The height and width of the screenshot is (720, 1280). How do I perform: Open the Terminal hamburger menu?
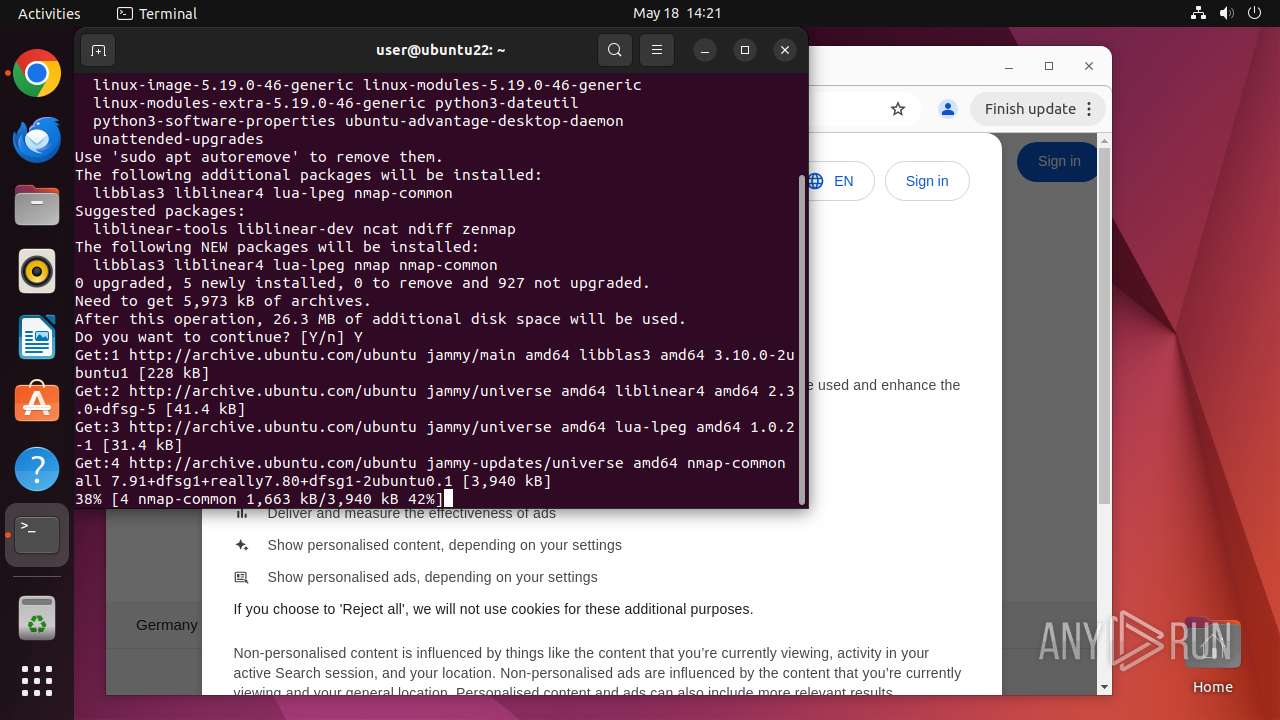pyautogui.click(x=657, y=50)
